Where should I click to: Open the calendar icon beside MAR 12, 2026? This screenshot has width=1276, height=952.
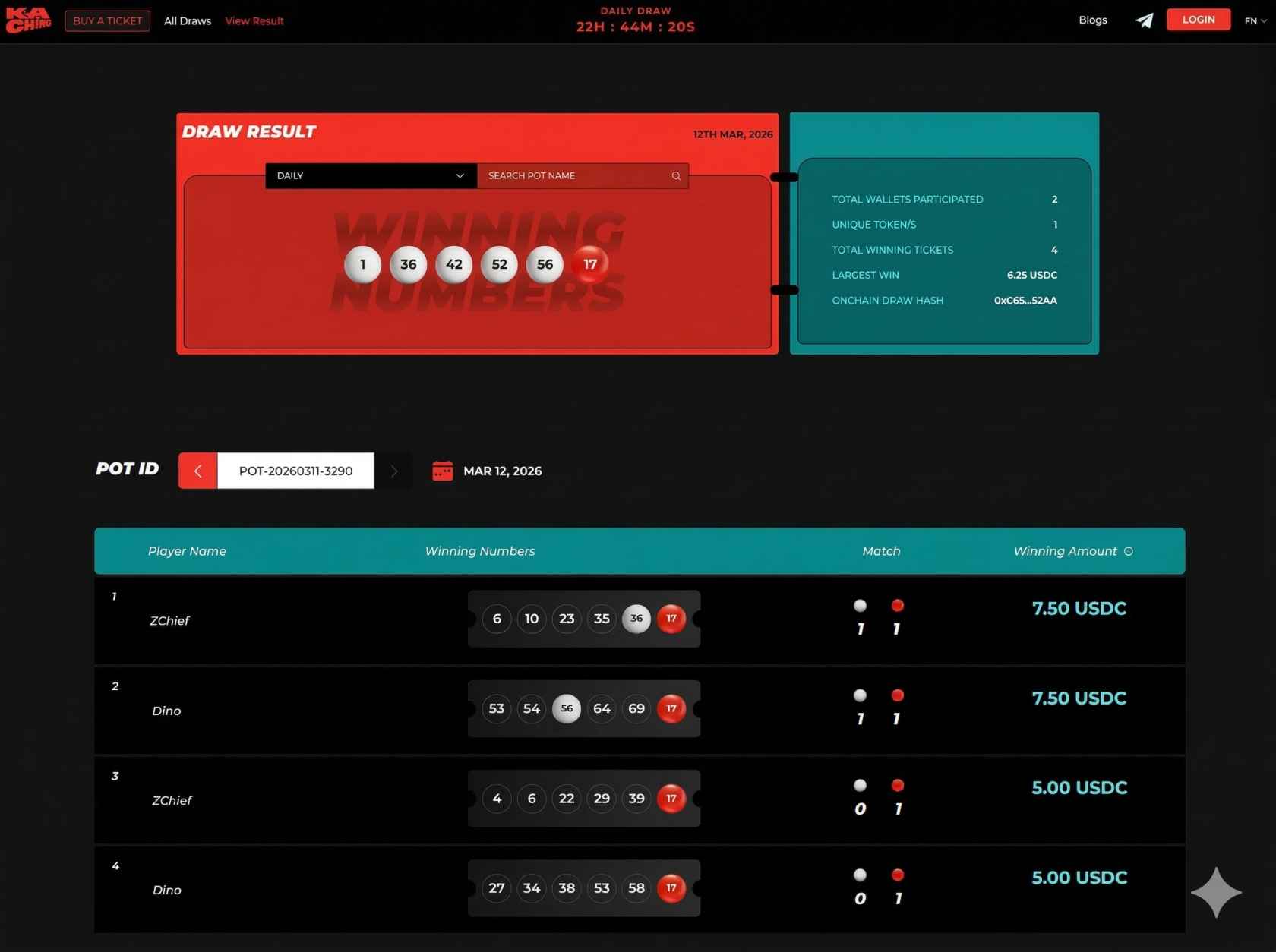pyautogui.click(x=444, y=471)
